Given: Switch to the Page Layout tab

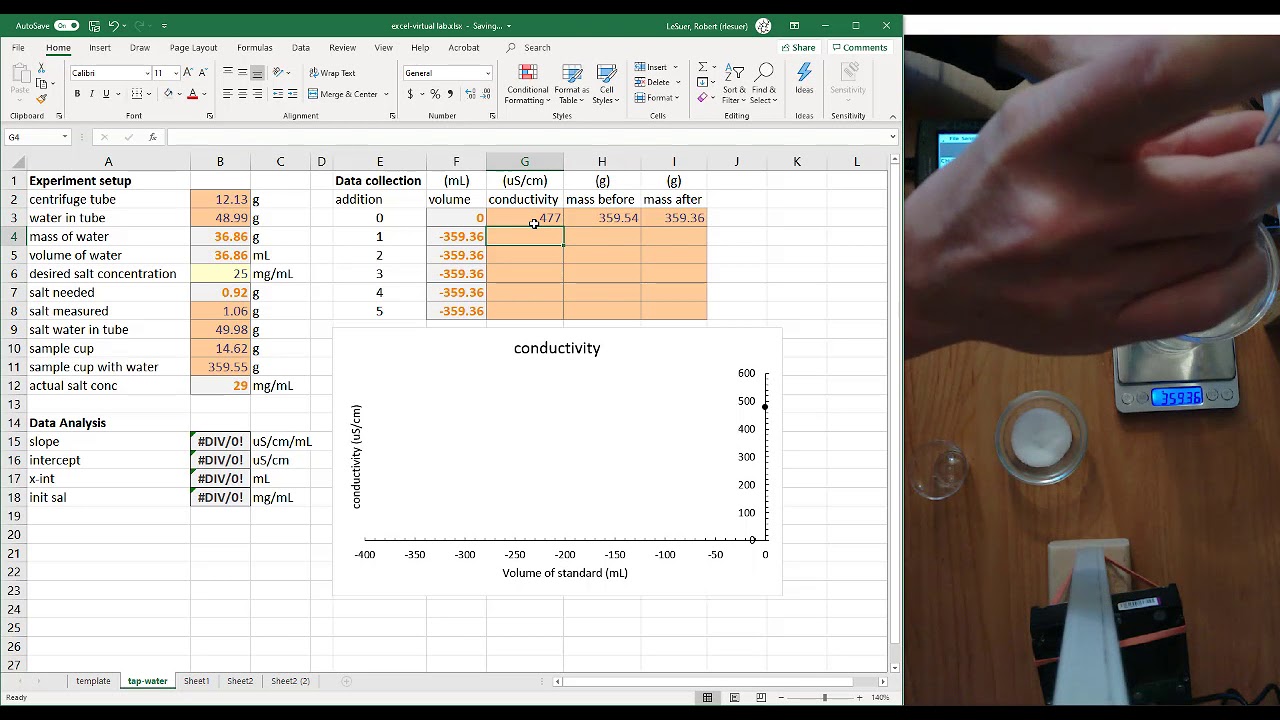Looking at the screenshot, I should pyautogui.click(x=193, y=47).
